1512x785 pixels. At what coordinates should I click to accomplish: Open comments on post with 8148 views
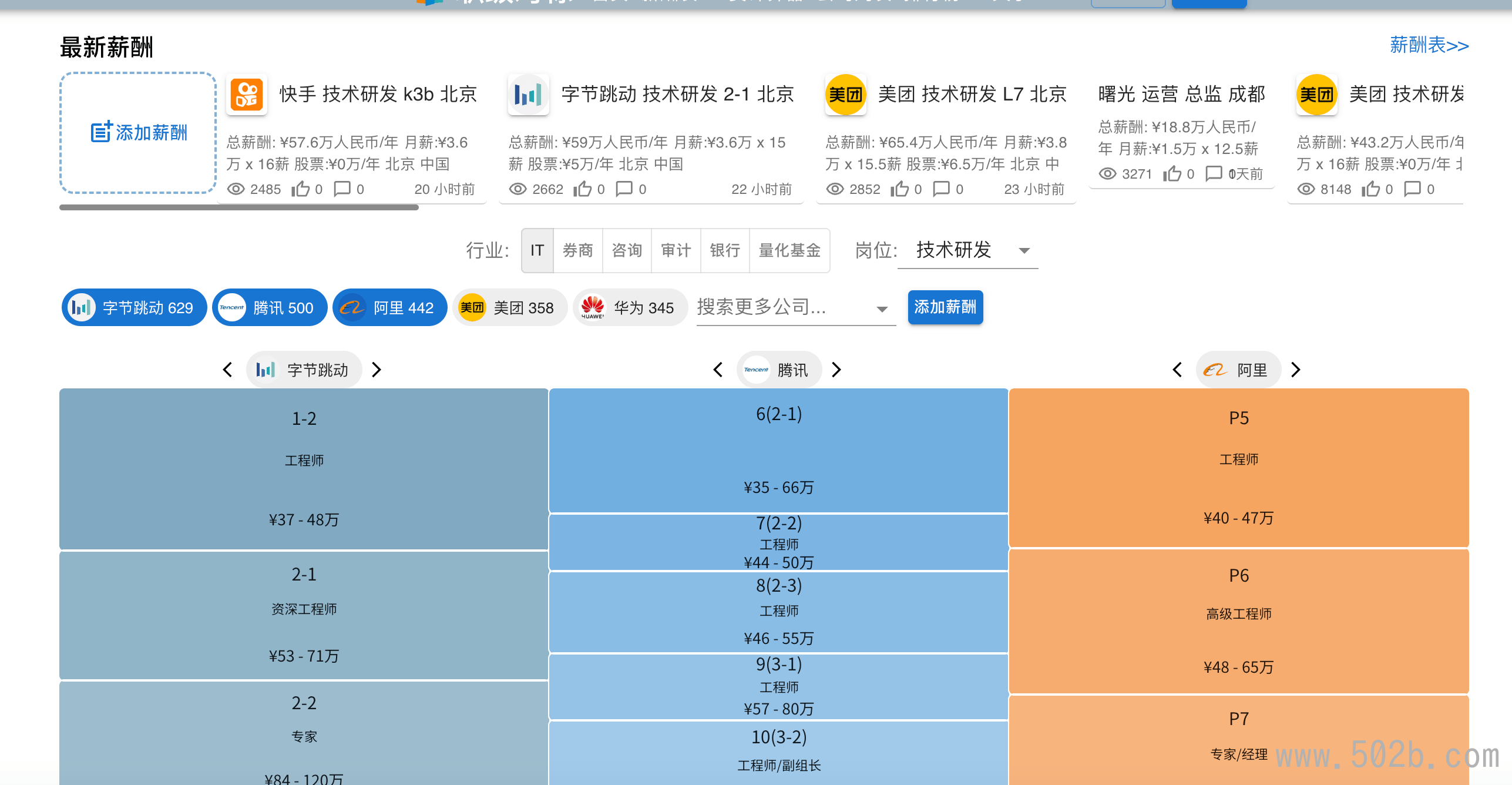[1412, 189]
